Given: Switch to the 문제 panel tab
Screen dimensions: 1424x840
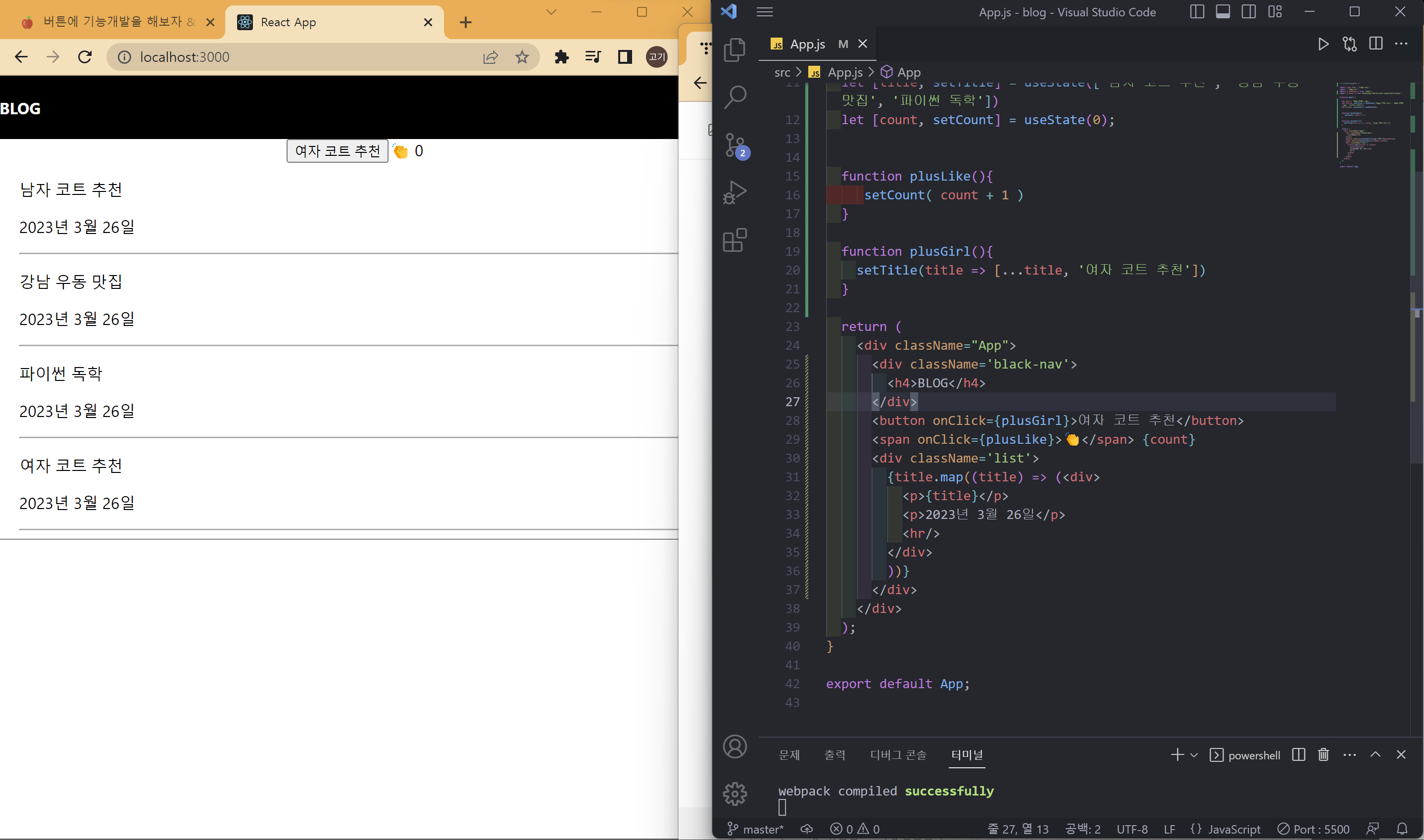Looking at the screenshot, I should (789, 755).
